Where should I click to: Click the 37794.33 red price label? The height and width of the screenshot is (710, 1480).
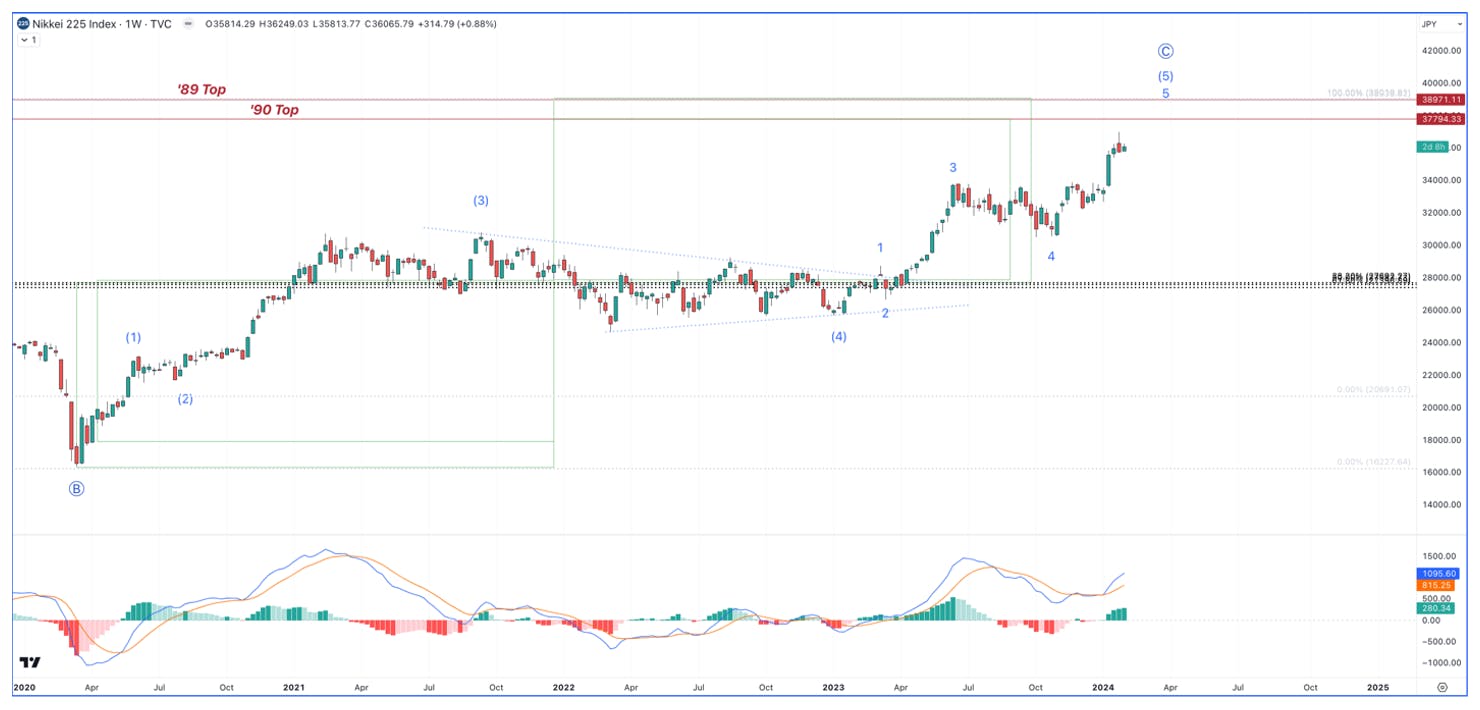coord(1440,119)
